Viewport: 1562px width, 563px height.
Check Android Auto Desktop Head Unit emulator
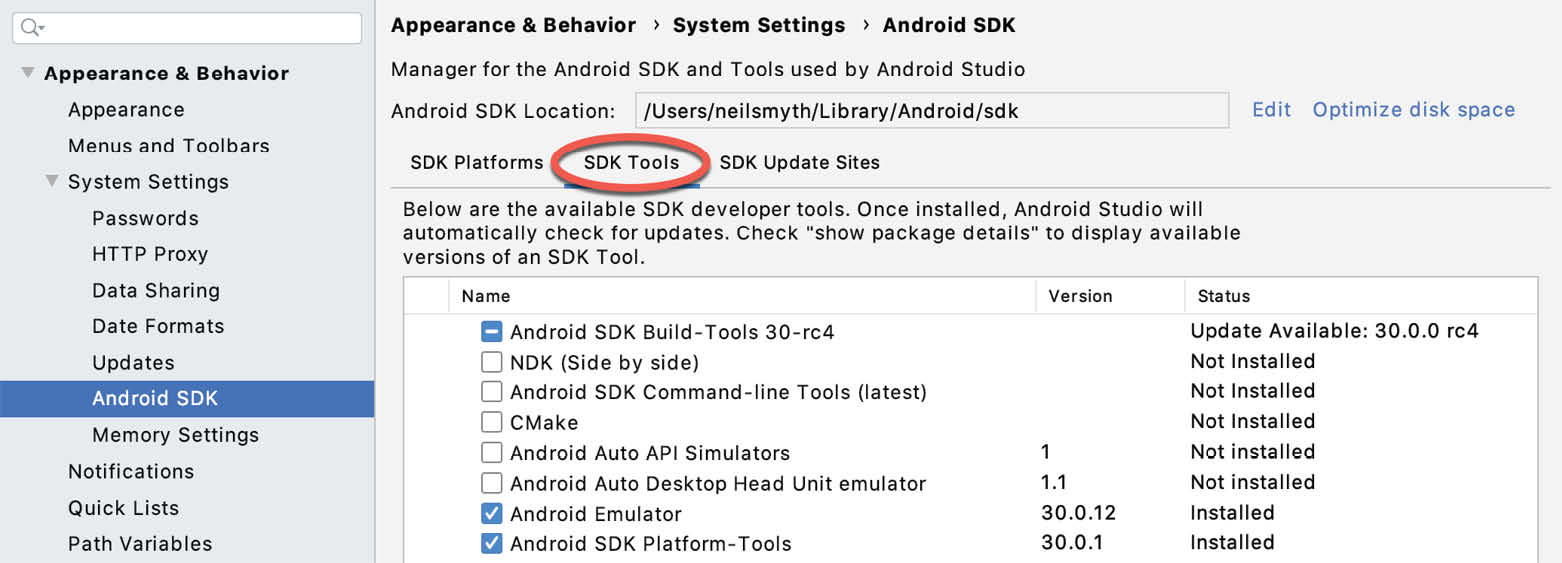coord(491,484)
